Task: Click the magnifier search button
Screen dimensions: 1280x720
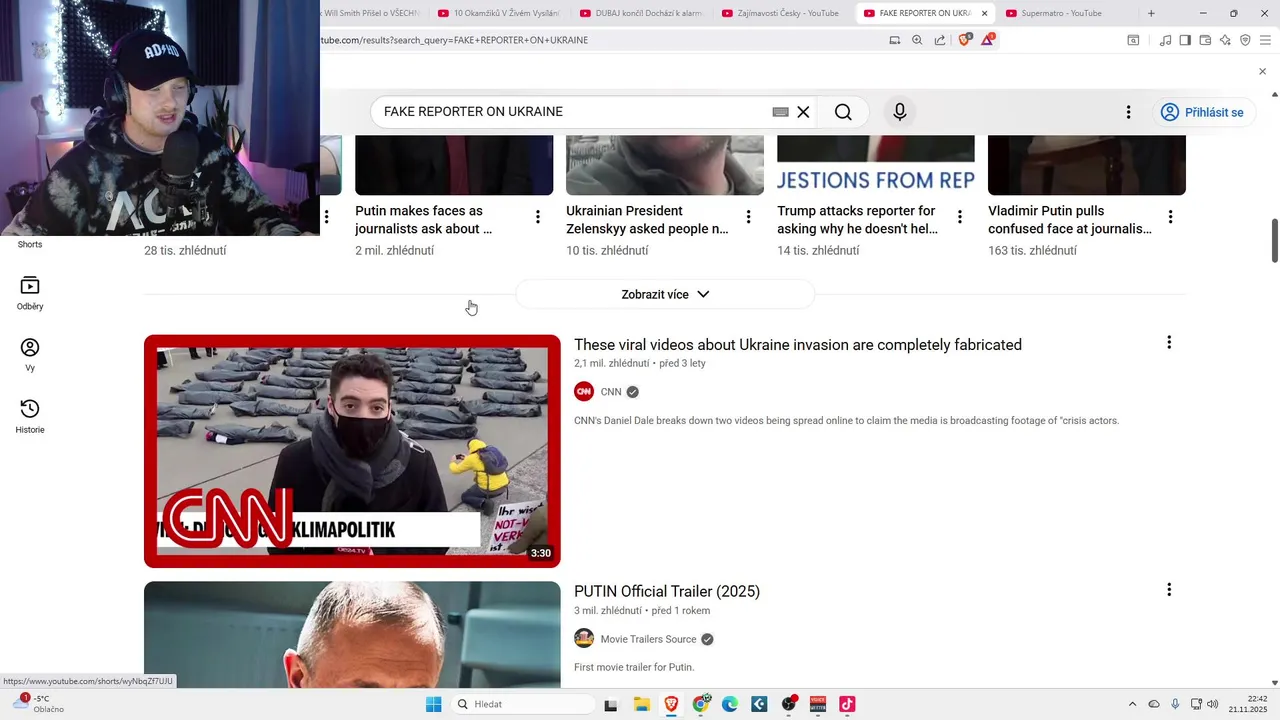Action: pos(843,112)
